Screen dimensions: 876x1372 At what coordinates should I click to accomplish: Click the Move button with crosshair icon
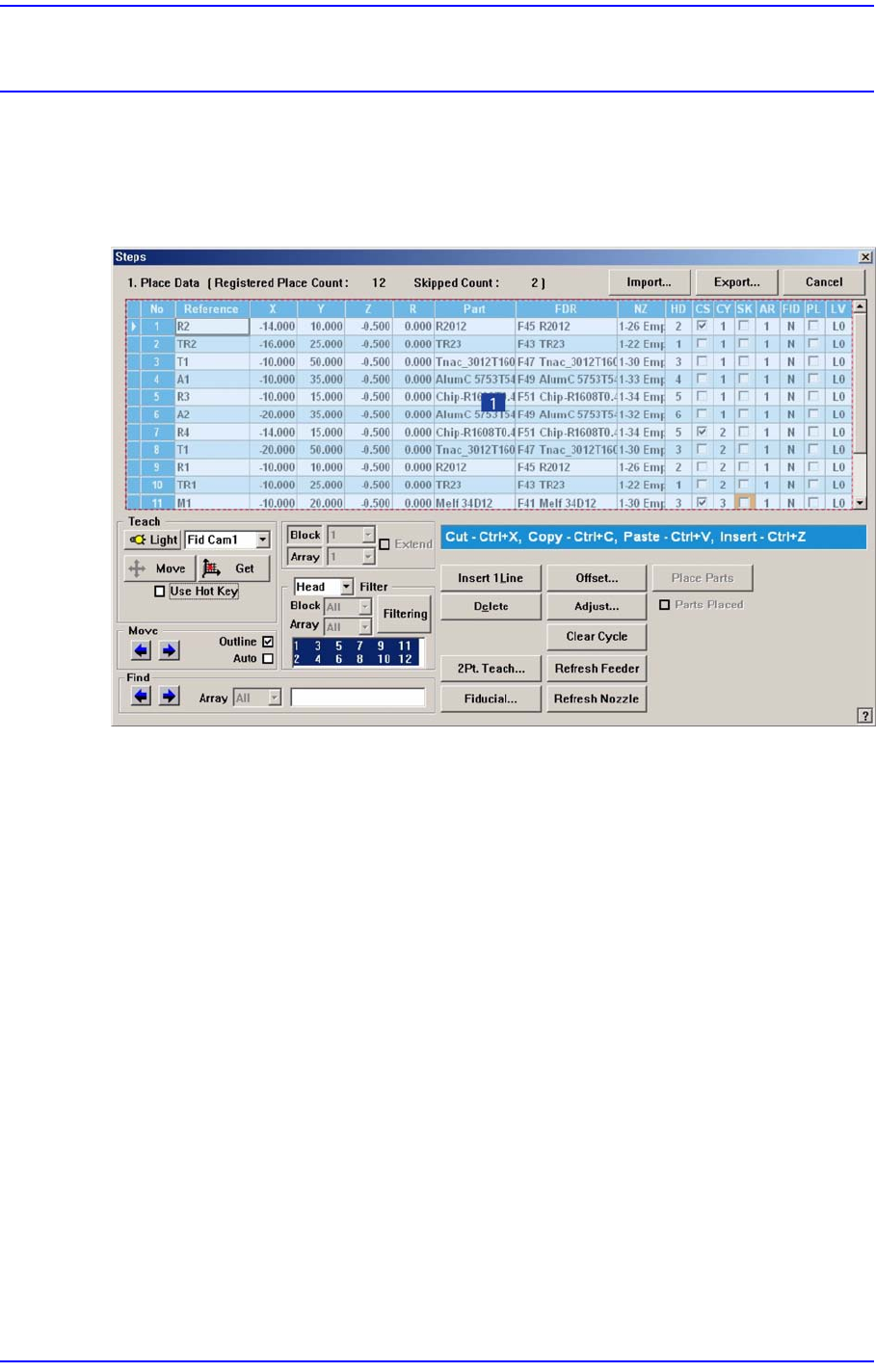159,568
